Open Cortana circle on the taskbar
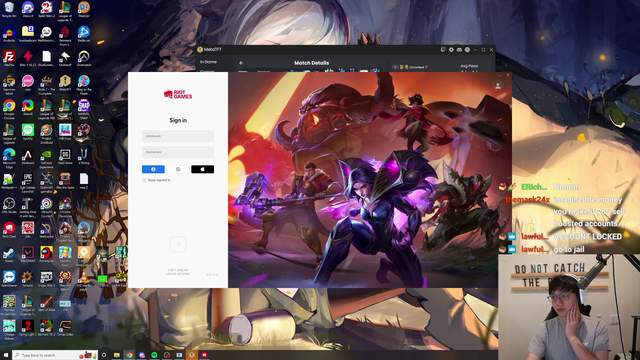This screenshot has height=360, width=640. coord(104,355)
